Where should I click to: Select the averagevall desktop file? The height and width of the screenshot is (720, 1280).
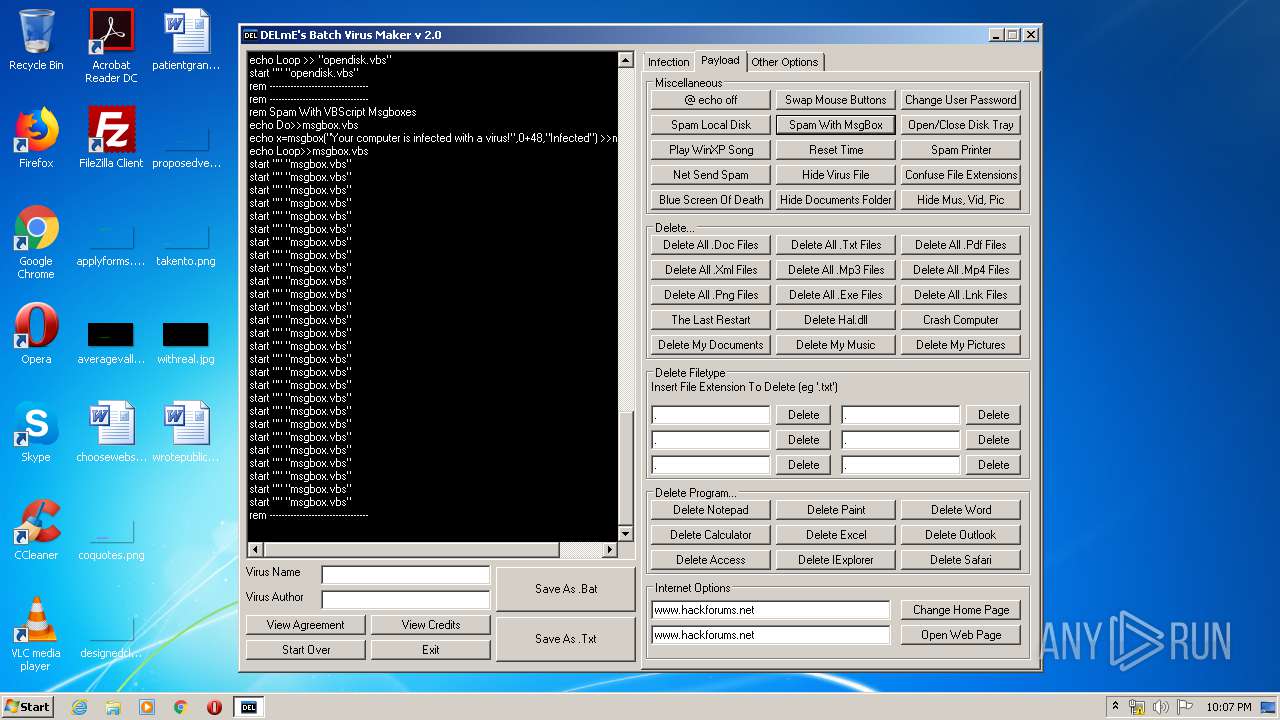point(111,342)
